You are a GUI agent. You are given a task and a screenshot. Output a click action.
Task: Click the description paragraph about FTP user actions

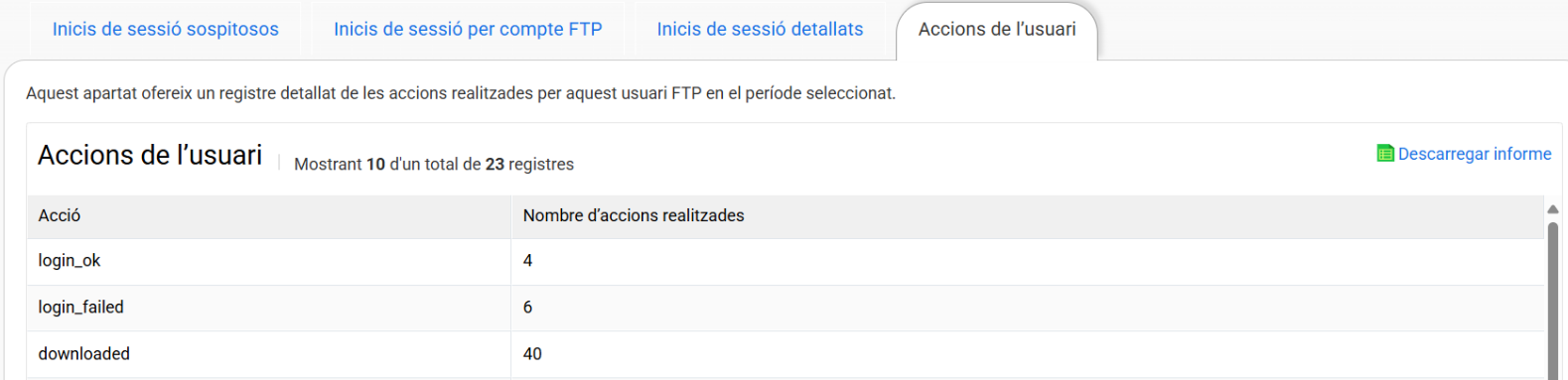click(x=461, y=93)
